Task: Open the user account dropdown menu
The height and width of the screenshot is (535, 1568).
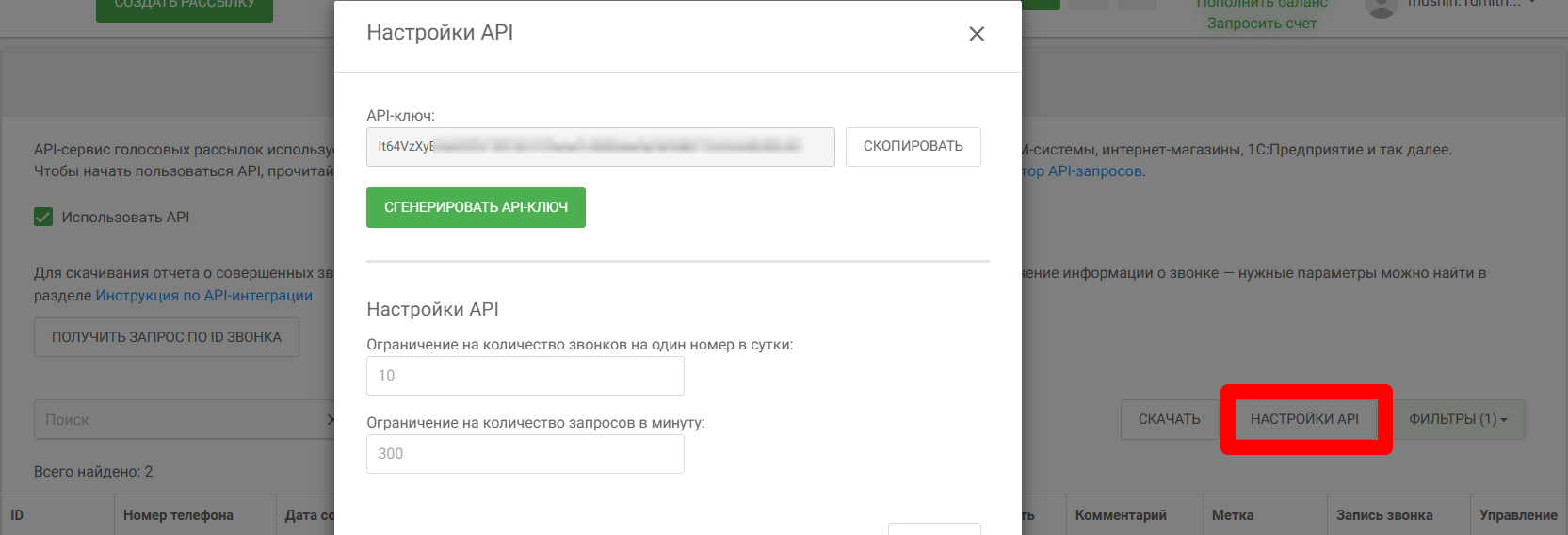Action: (1469, 4)
